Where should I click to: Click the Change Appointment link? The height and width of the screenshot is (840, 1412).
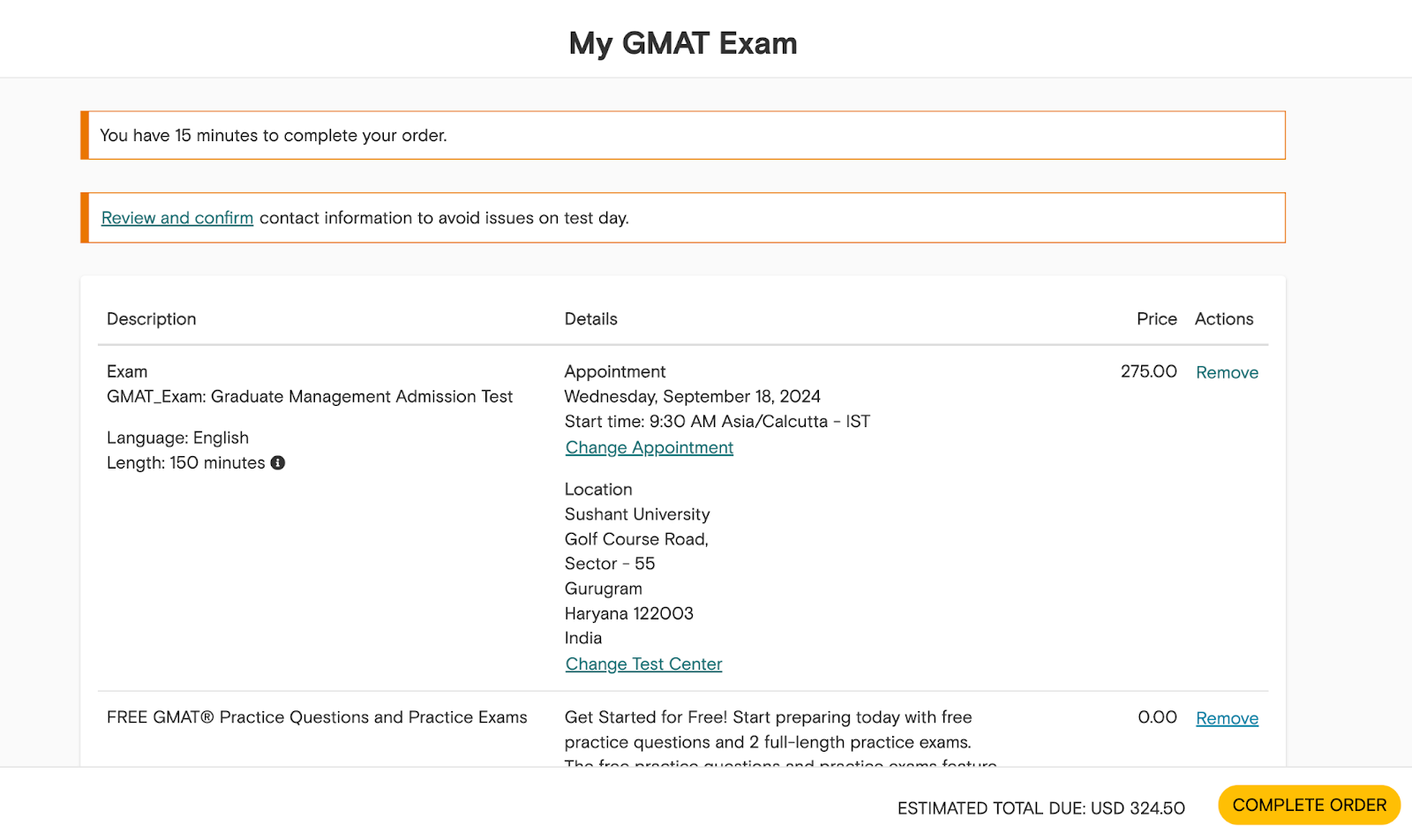coord(650,447)
